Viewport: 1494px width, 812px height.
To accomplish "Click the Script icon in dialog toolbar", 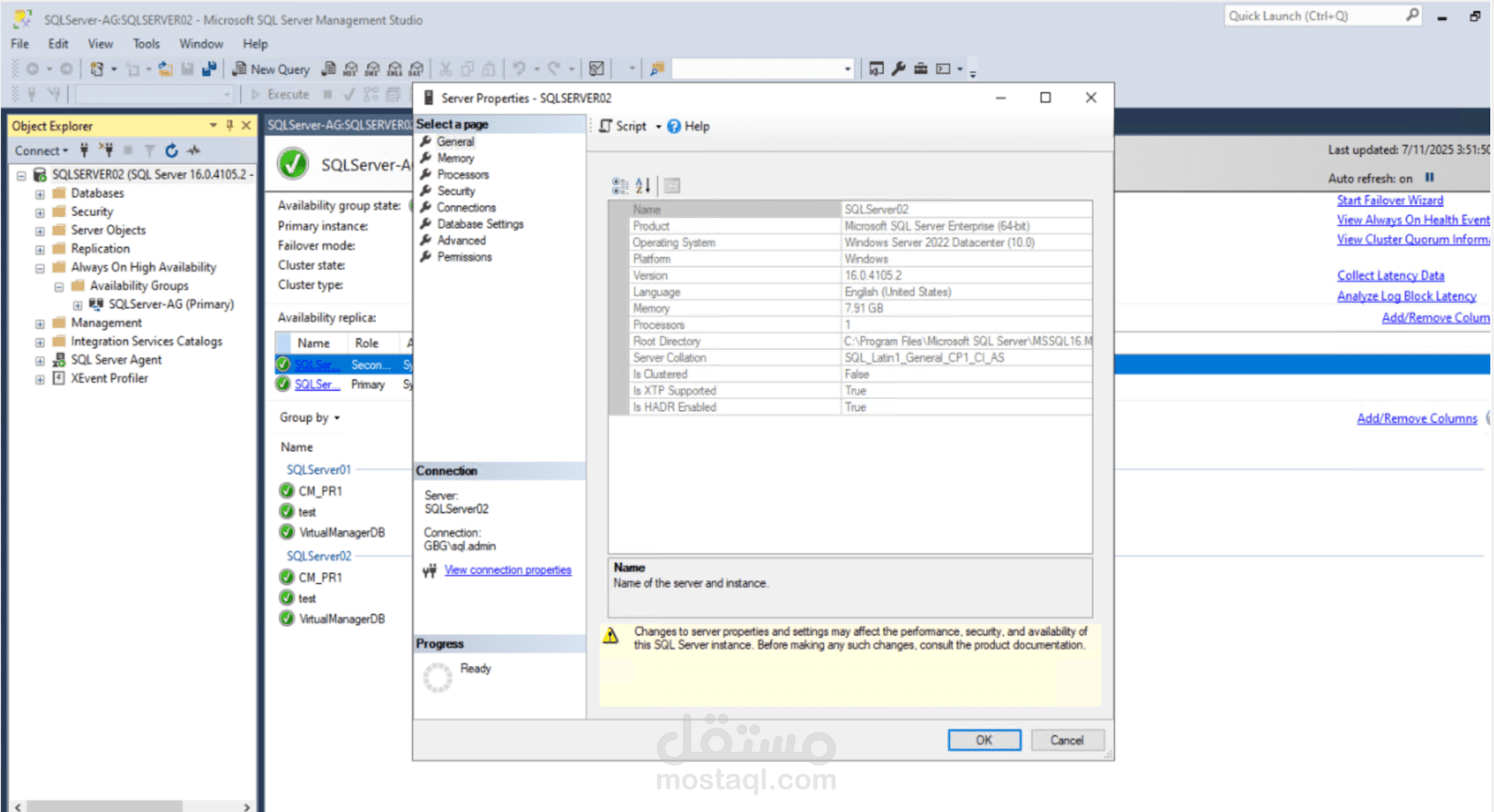I will (605, 126).
